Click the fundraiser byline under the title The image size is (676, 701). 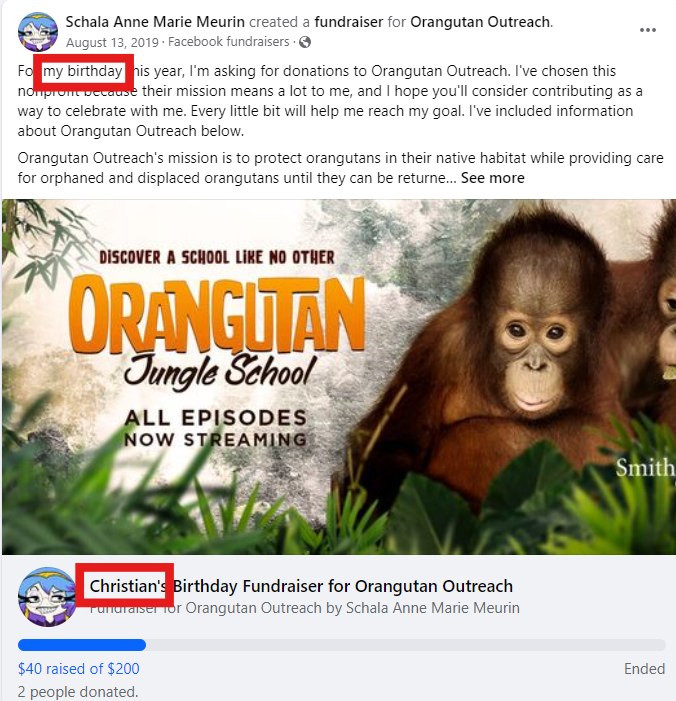[304, 608]
